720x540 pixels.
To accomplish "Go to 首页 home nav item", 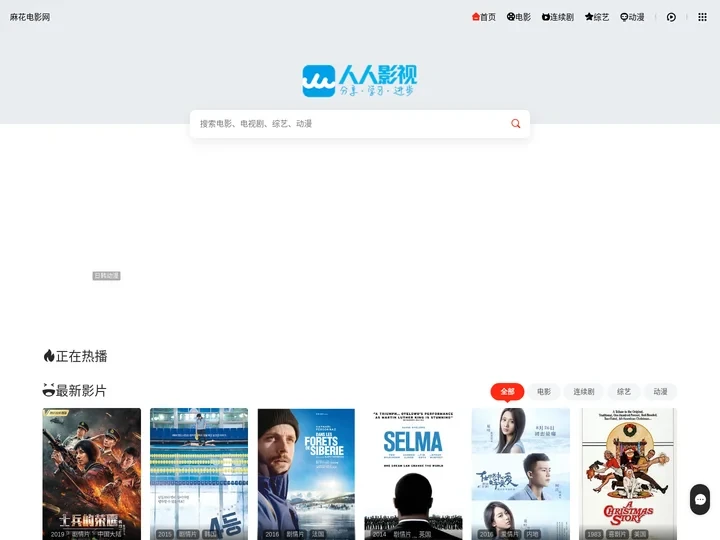I will pos(484,17).
